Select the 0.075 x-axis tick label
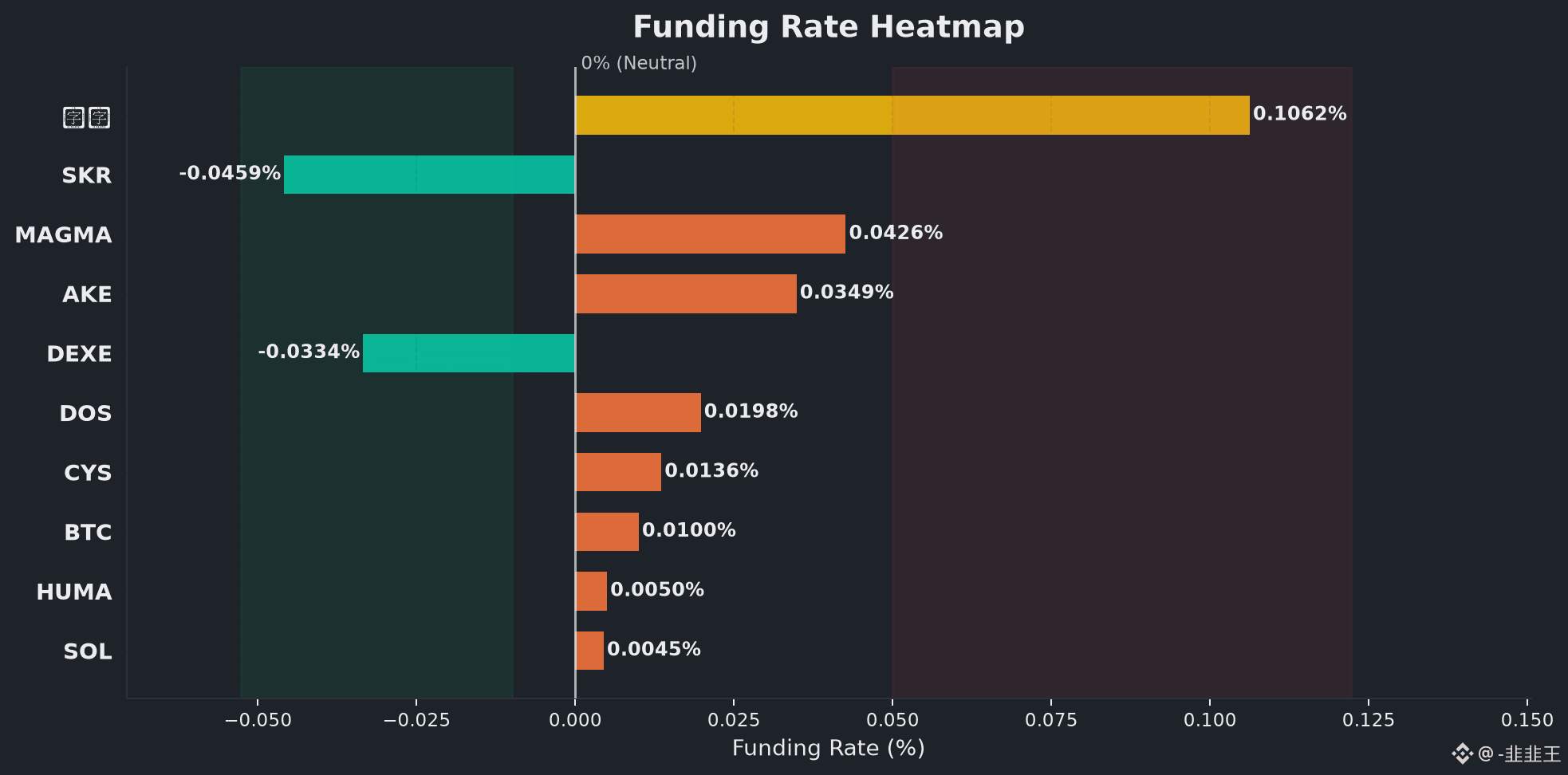This screenshot has width=1568, height=775. pos(1051,721)
